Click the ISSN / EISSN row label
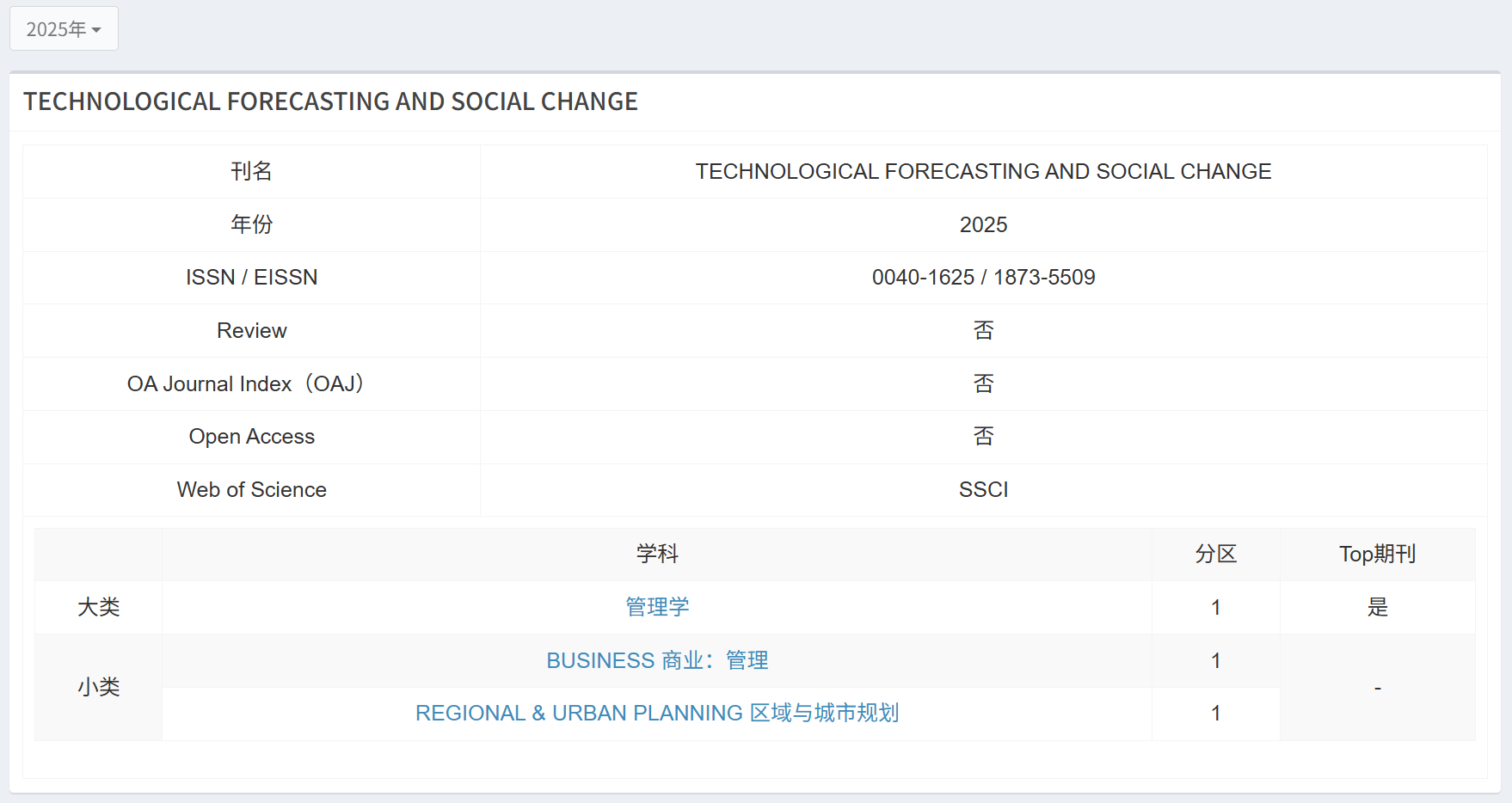The image size is (1512, 803). (x=251, y=278)
